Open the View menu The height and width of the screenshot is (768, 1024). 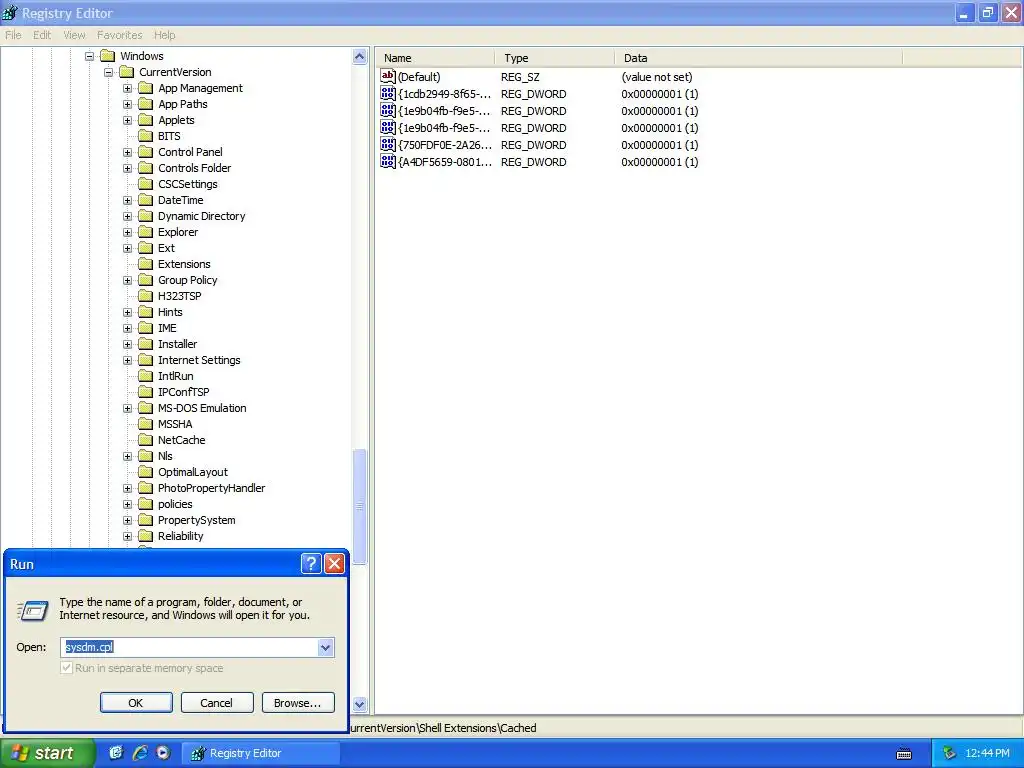(x=74, y=35)
